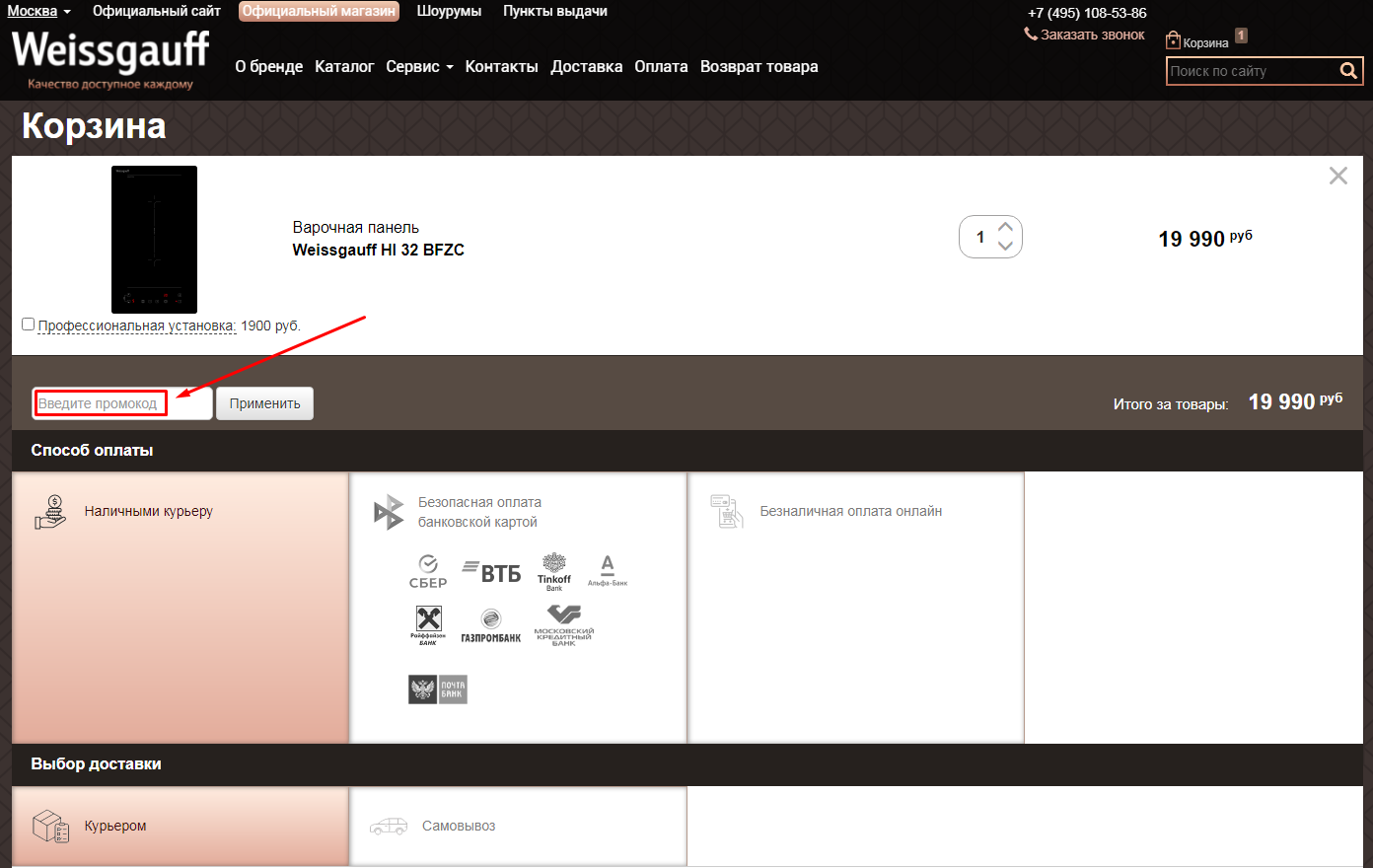This screenshot has height=868, width=1373.
Task: Click the Применить promo button
Action: pyautogui.click(x=264, y=403)
